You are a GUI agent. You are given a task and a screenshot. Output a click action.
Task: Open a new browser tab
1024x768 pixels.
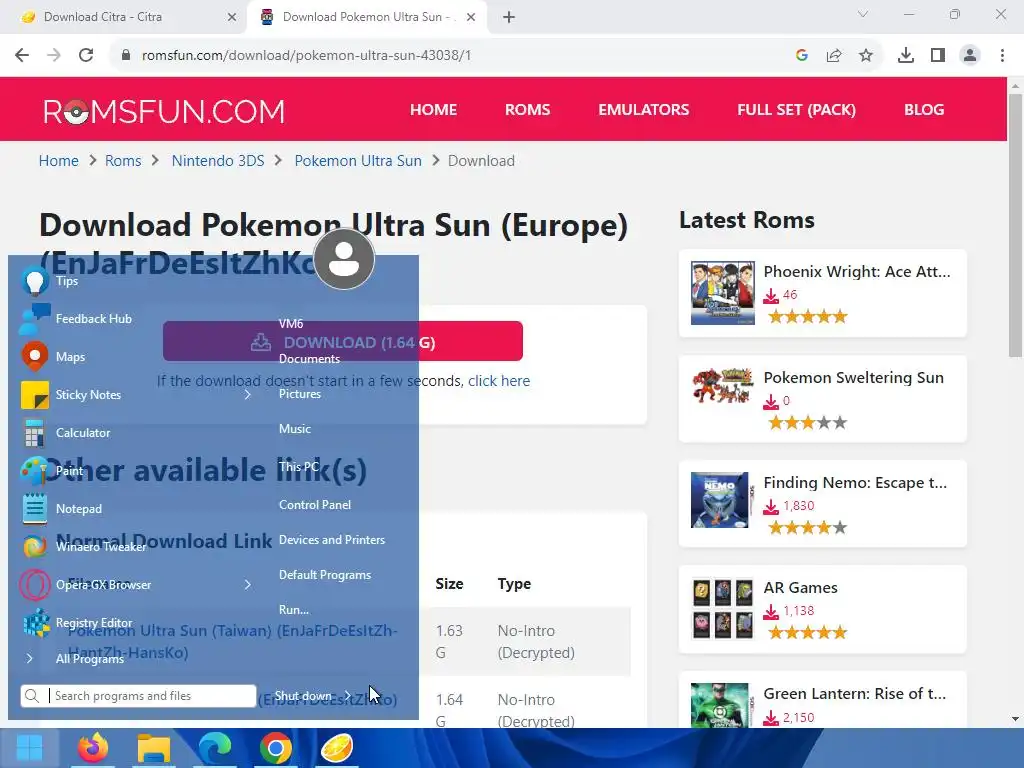(509, 17)
